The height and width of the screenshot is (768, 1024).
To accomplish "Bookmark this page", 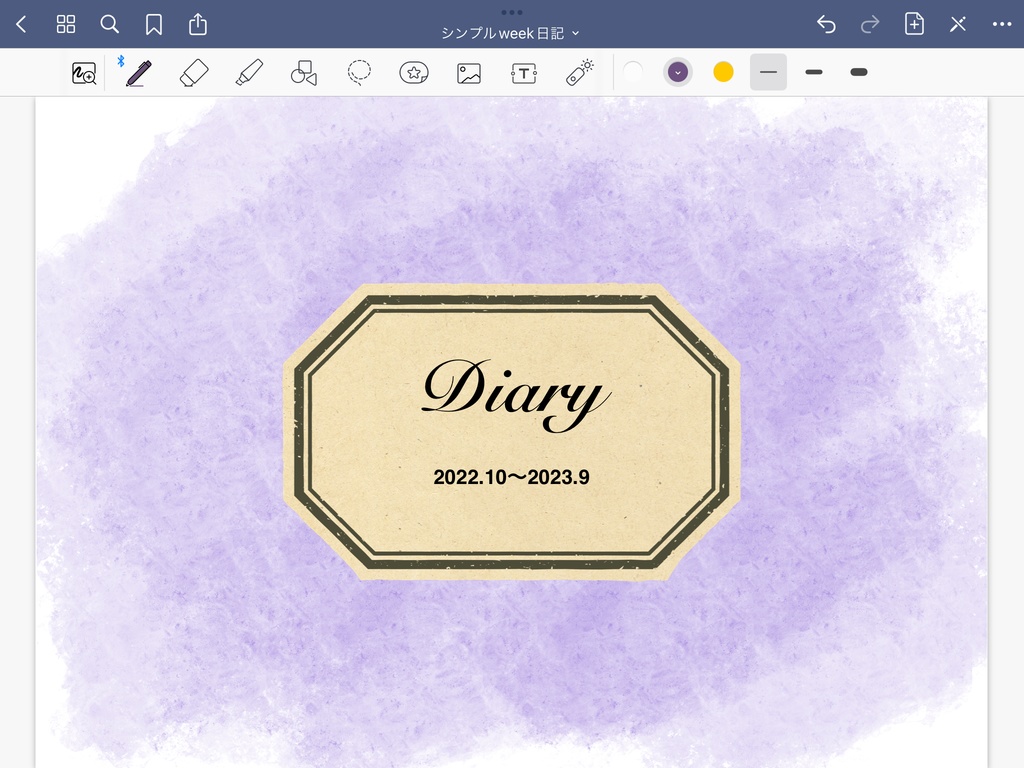I will tap(153, 25).
